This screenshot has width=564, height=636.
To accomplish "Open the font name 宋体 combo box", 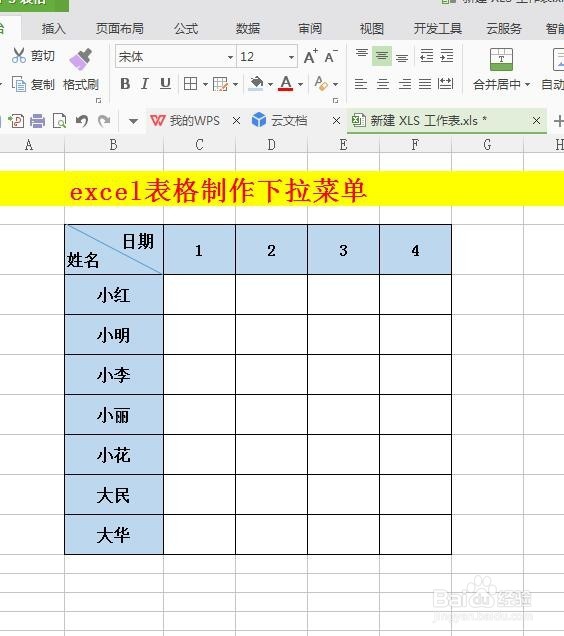I will point(175,57).
